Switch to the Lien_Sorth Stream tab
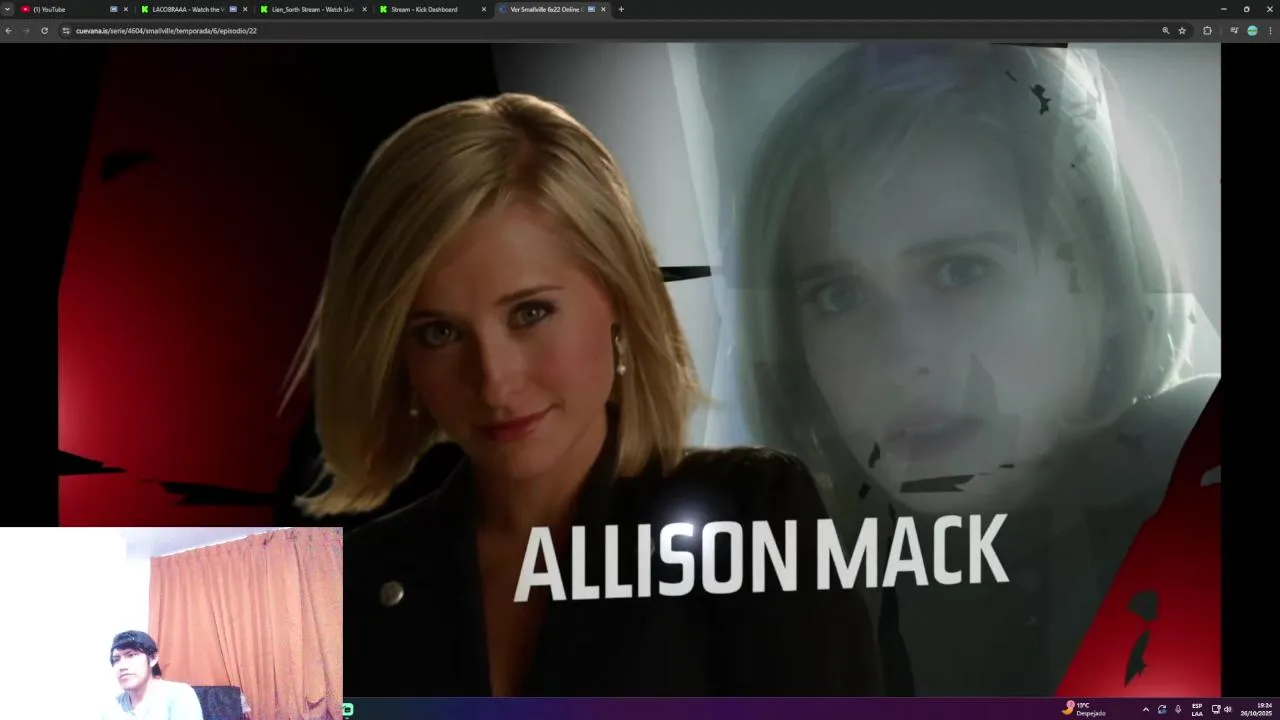Viewport: 1280px width, 720px height. (312, 9)
